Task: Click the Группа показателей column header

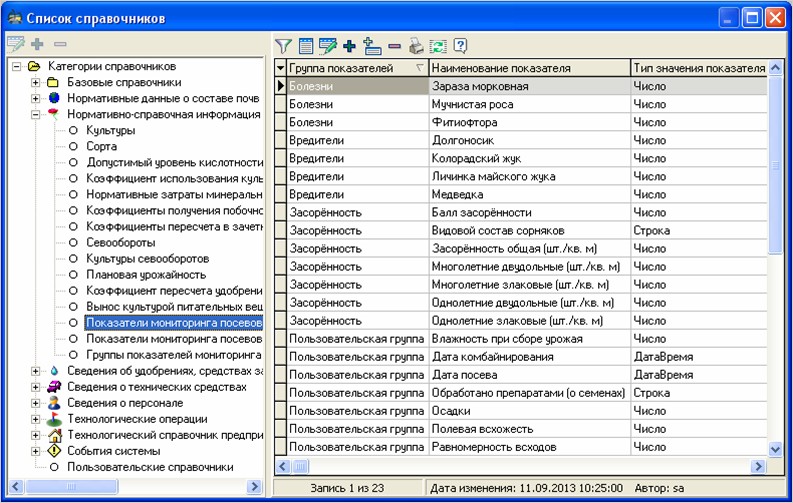Action: click(348, 68)
